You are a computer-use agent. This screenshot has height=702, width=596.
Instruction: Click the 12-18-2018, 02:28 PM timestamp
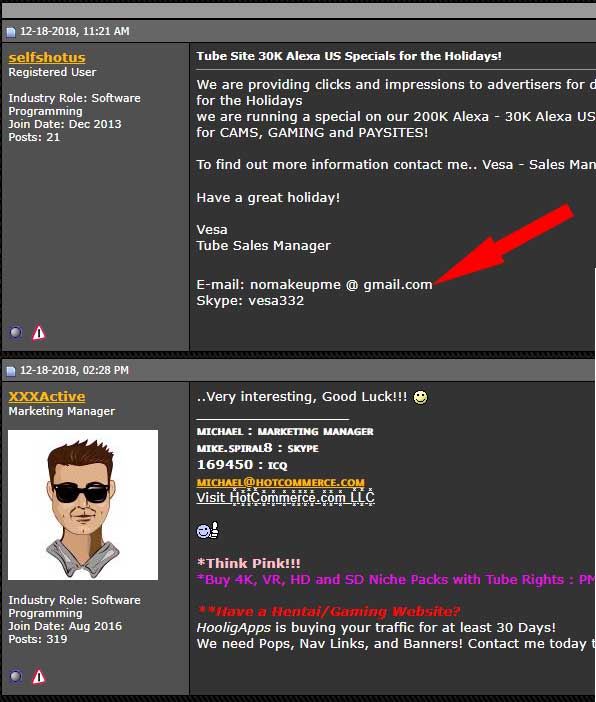tap(74, 370)
